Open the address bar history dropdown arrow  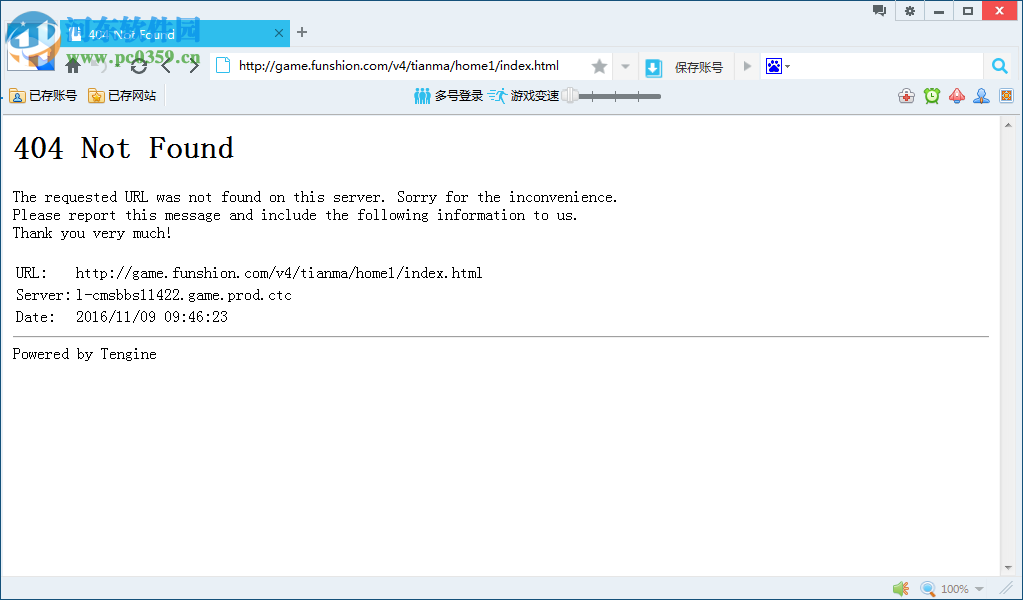click(625, 66)
